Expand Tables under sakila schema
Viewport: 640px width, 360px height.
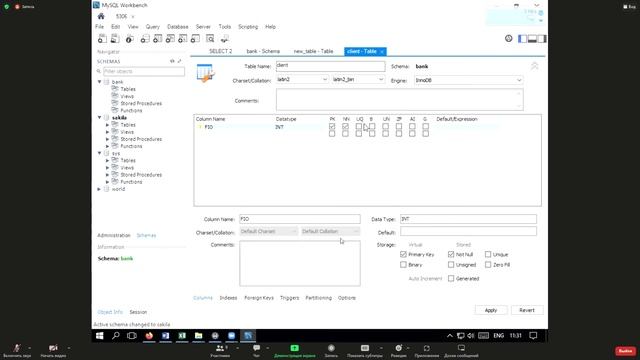[107, 125]
